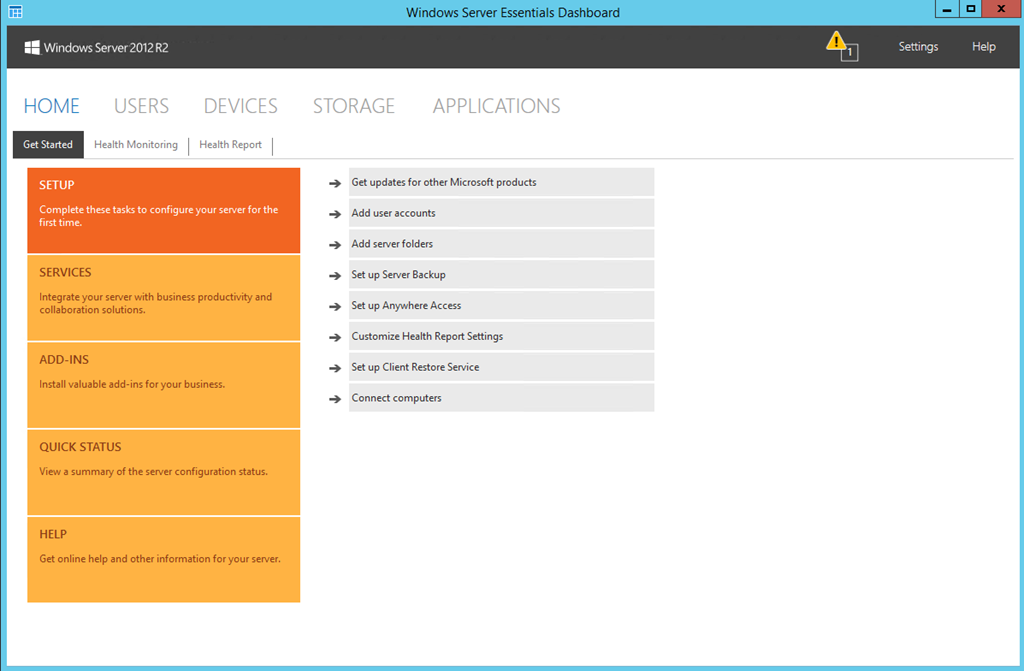1024x671 pixels.
Task: Open Help in the top bar
Action: pos(984,46)
